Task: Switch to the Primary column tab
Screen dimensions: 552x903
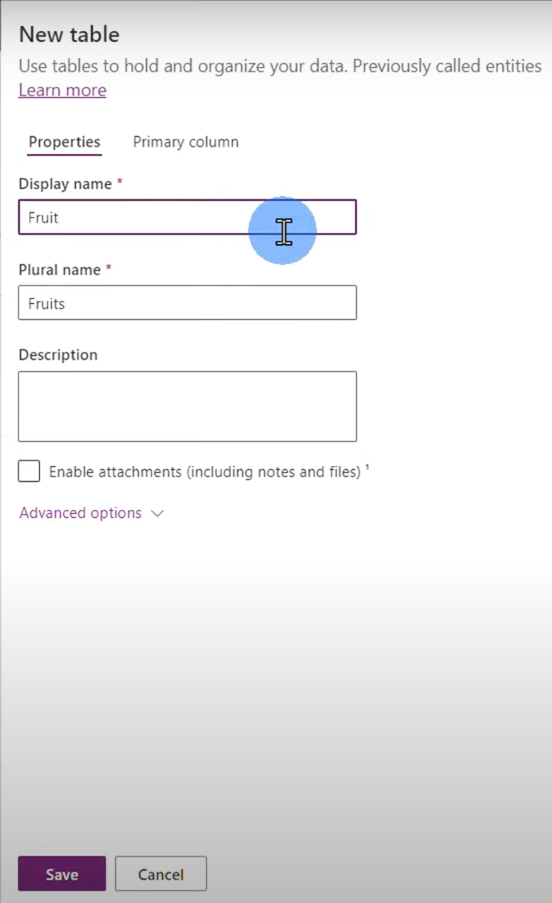Action: point(185,142)
